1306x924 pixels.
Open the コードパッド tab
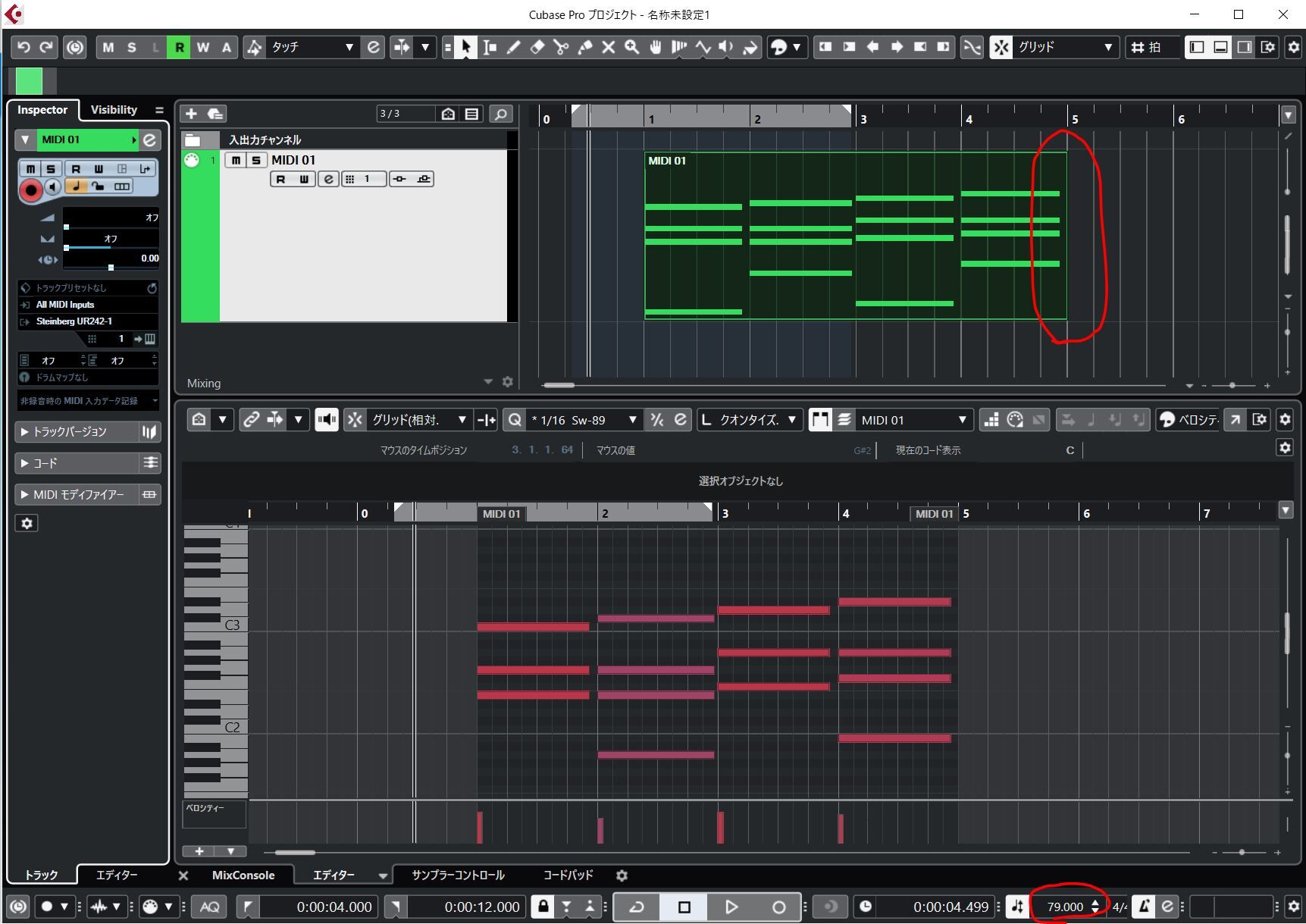tap(568, 875)
